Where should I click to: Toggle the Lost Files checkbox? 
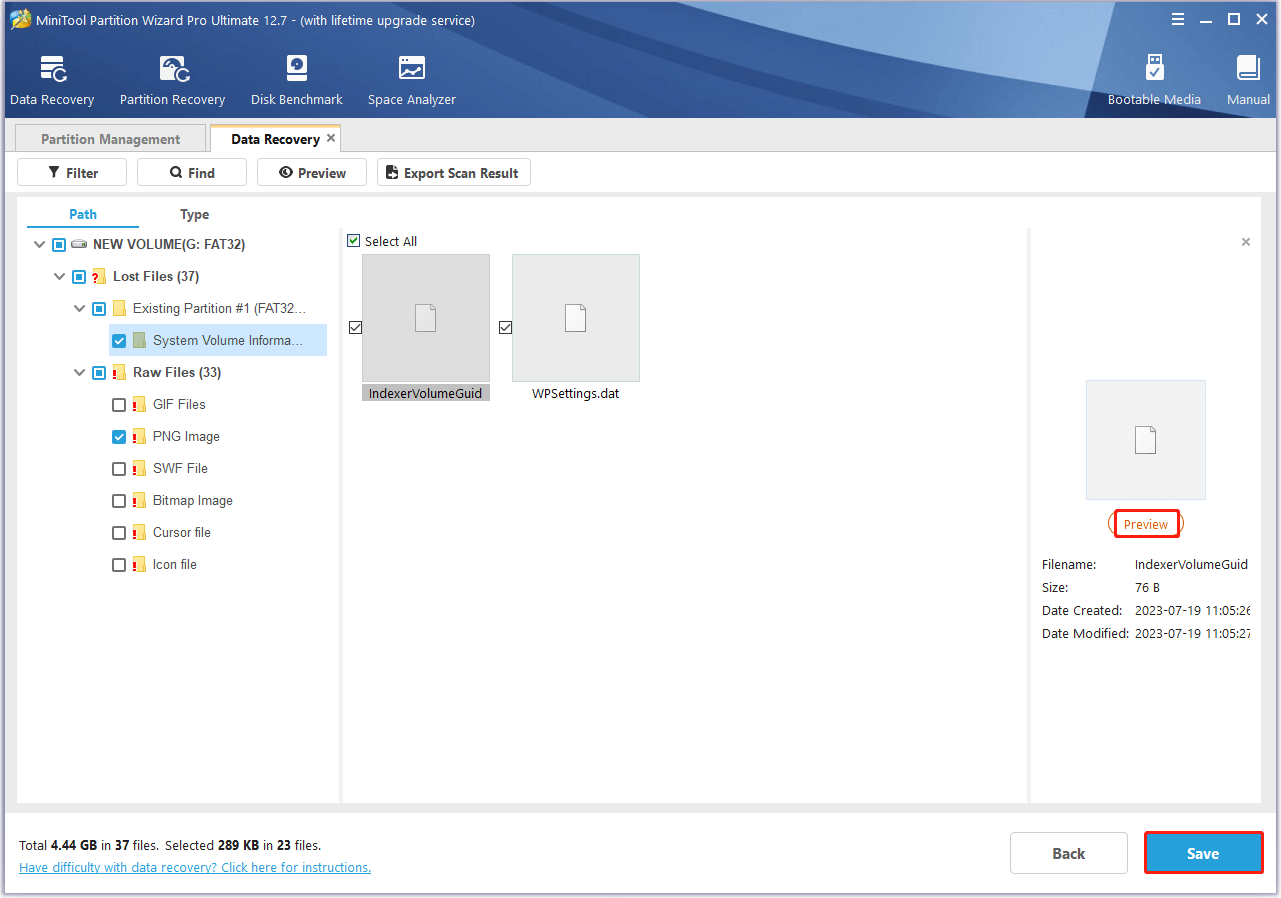click(79, 276)
